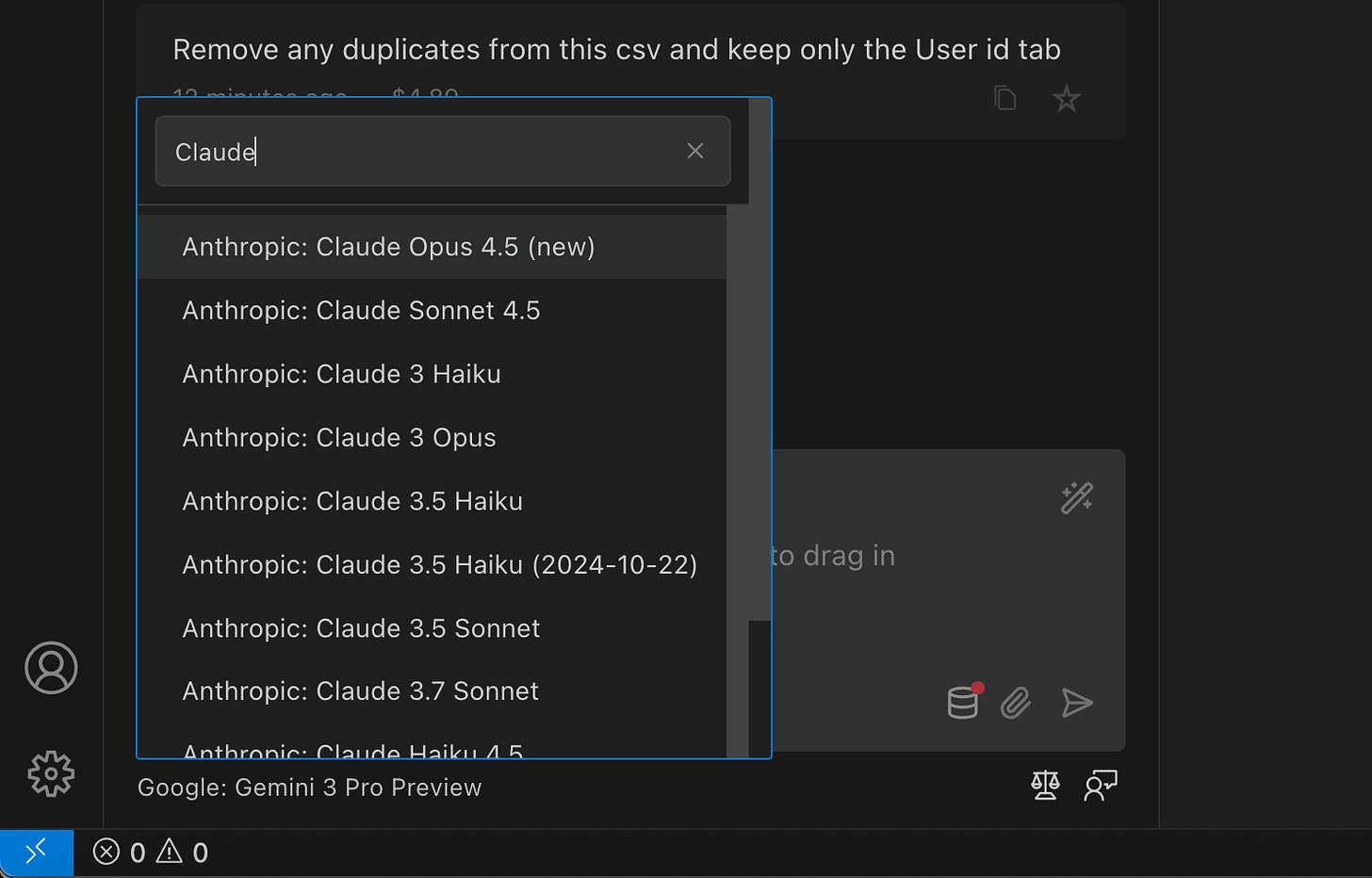
Task: Pick Anthropic: Claude 3 Haiku model
Action: [432, 374]
